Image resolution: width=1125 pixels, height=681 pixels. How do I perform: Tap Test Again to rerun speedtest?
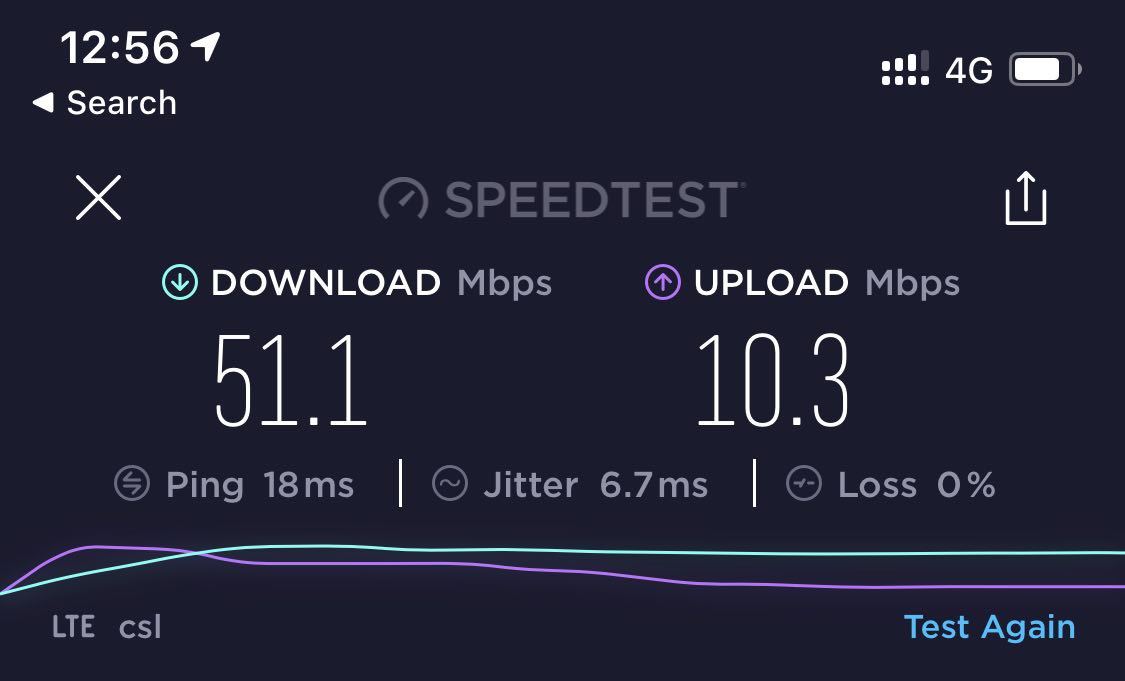pyautogui.click(x=989, y=627)
